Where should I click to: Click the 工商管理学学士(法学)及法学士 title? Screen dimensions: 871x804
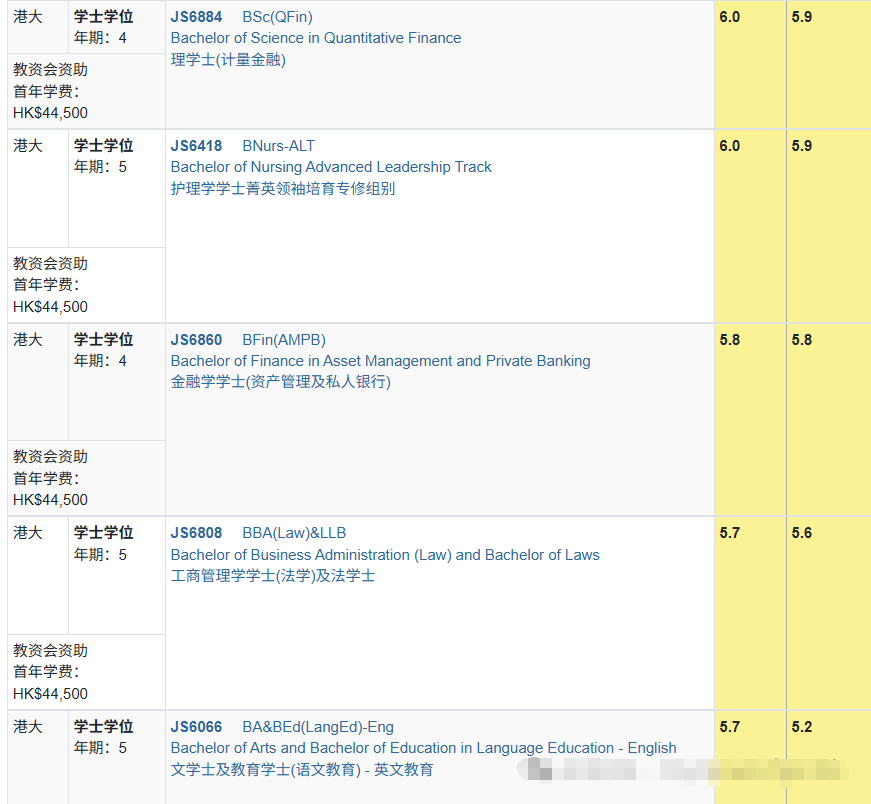(x=273, y=576)
